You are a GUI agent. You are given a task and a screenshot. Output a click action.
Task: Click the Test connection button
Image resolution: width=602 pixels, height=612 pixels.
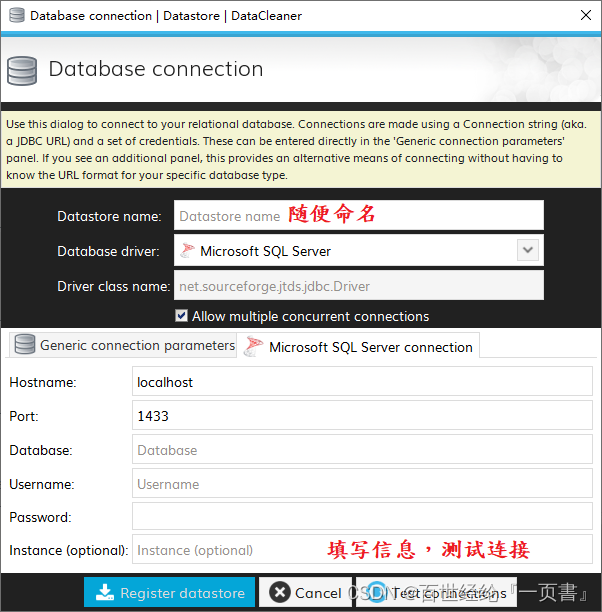pyautogui.click(x=436, y=592)
